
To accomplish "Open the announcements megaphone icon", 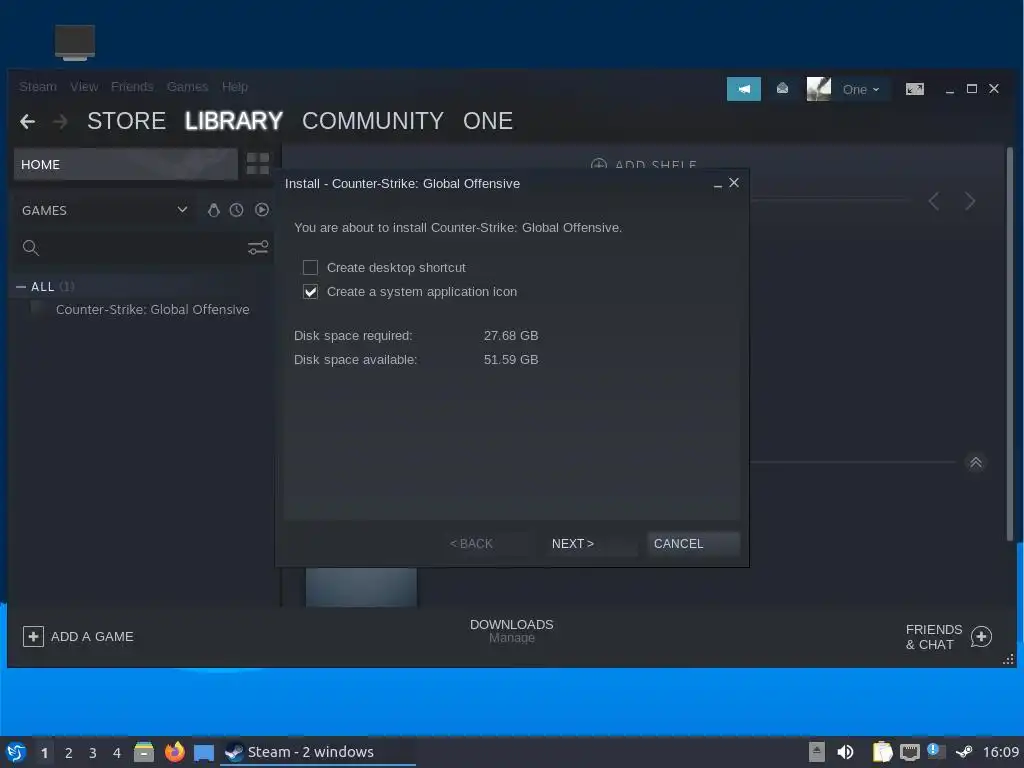I will 743,89.
